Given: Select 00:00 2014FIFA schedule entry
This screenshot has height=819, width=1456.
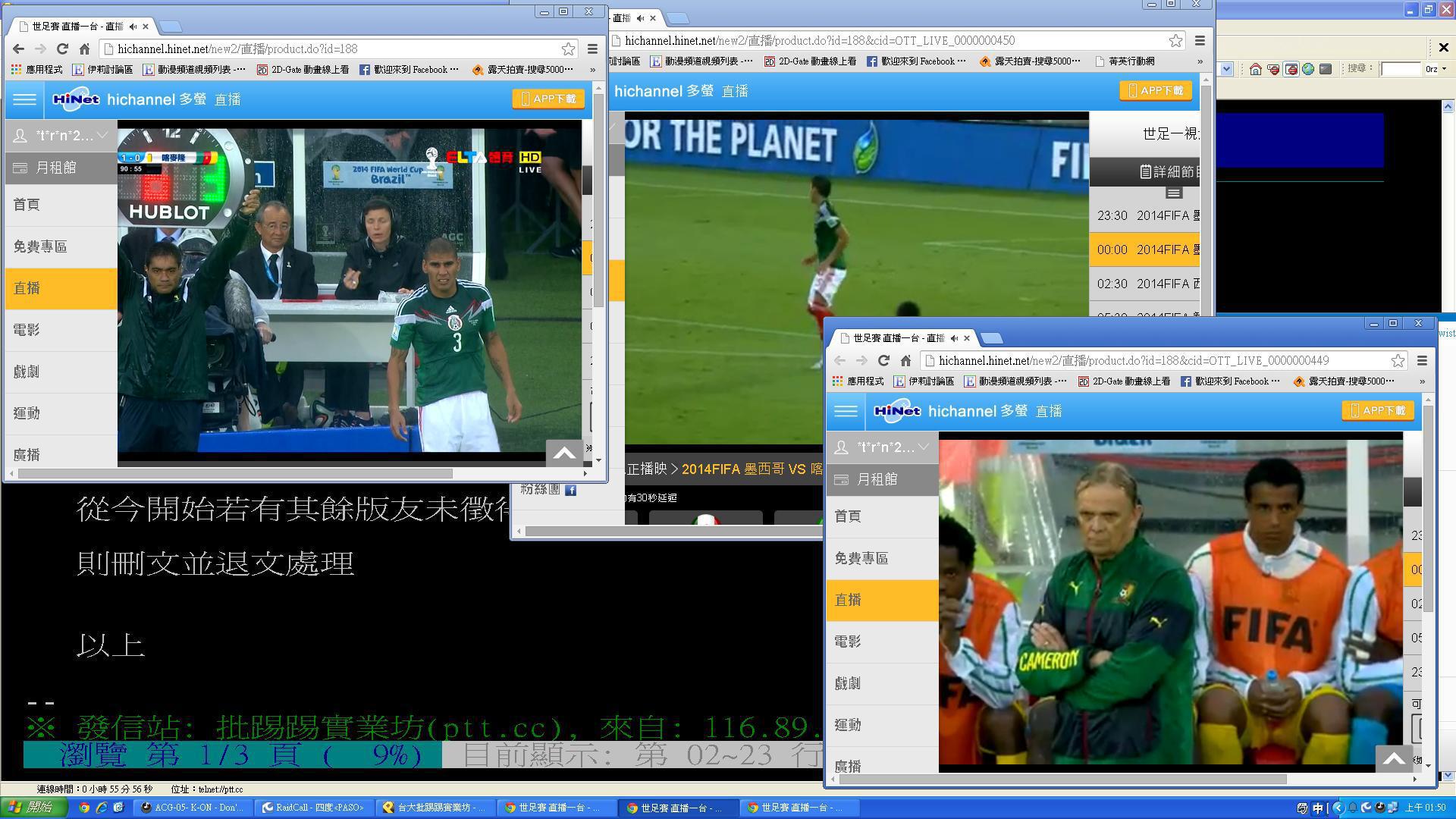Looking at the screenshot, I should click(x=1145, y=249).
